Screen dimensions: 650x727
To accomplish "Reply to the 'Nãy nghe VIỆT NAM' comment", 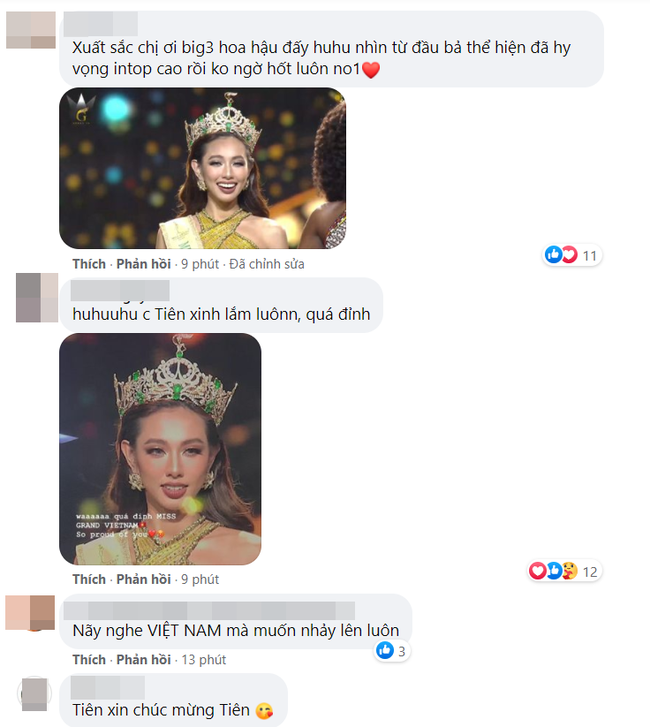I will (x=143, y=660).
